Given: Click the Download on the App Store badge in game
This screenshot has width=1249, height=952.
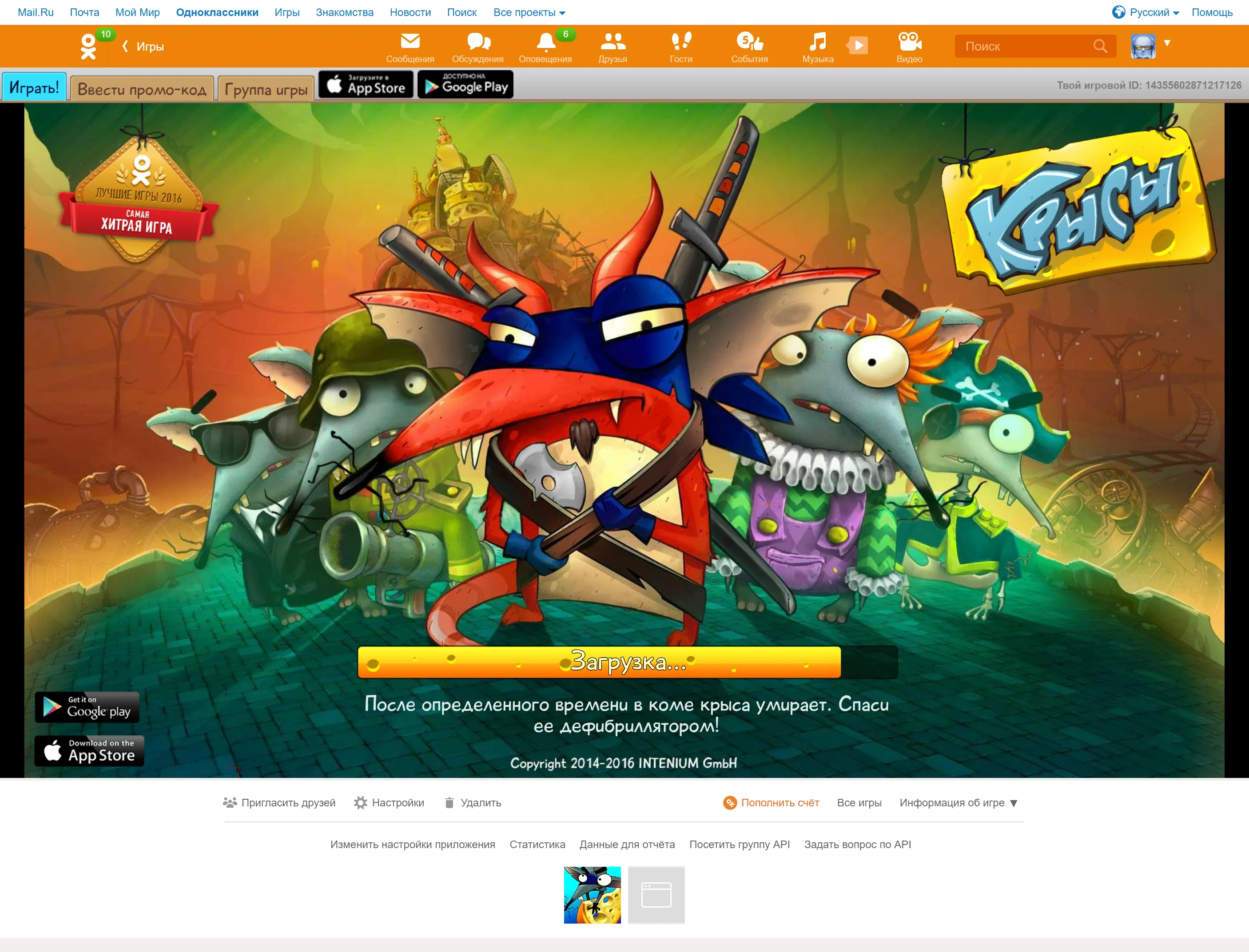Looking at the screenshot, I should click(x=89, y=750).
